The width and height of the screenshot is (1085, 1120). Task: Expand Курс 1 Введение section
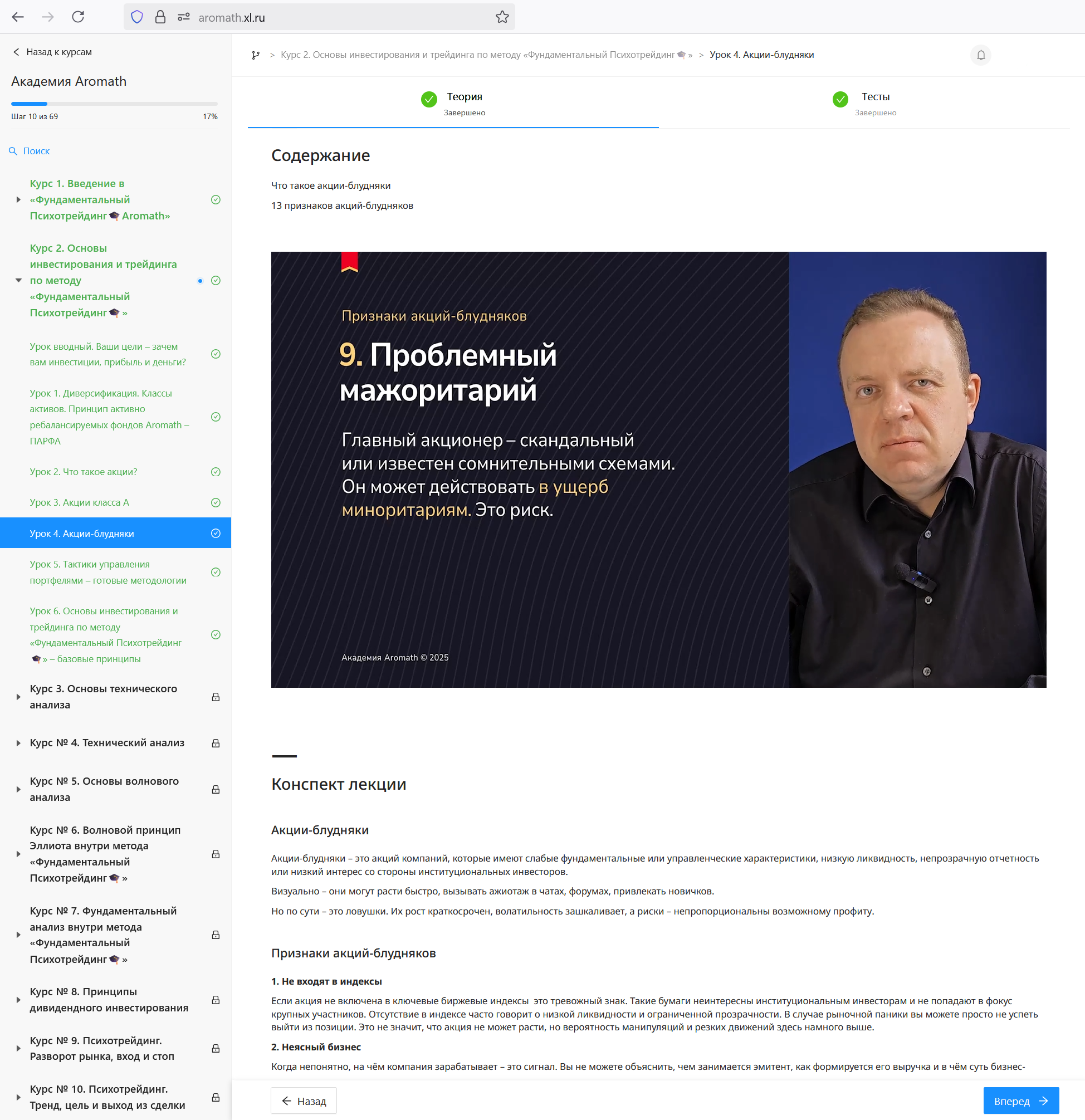[x=18, y=200]
